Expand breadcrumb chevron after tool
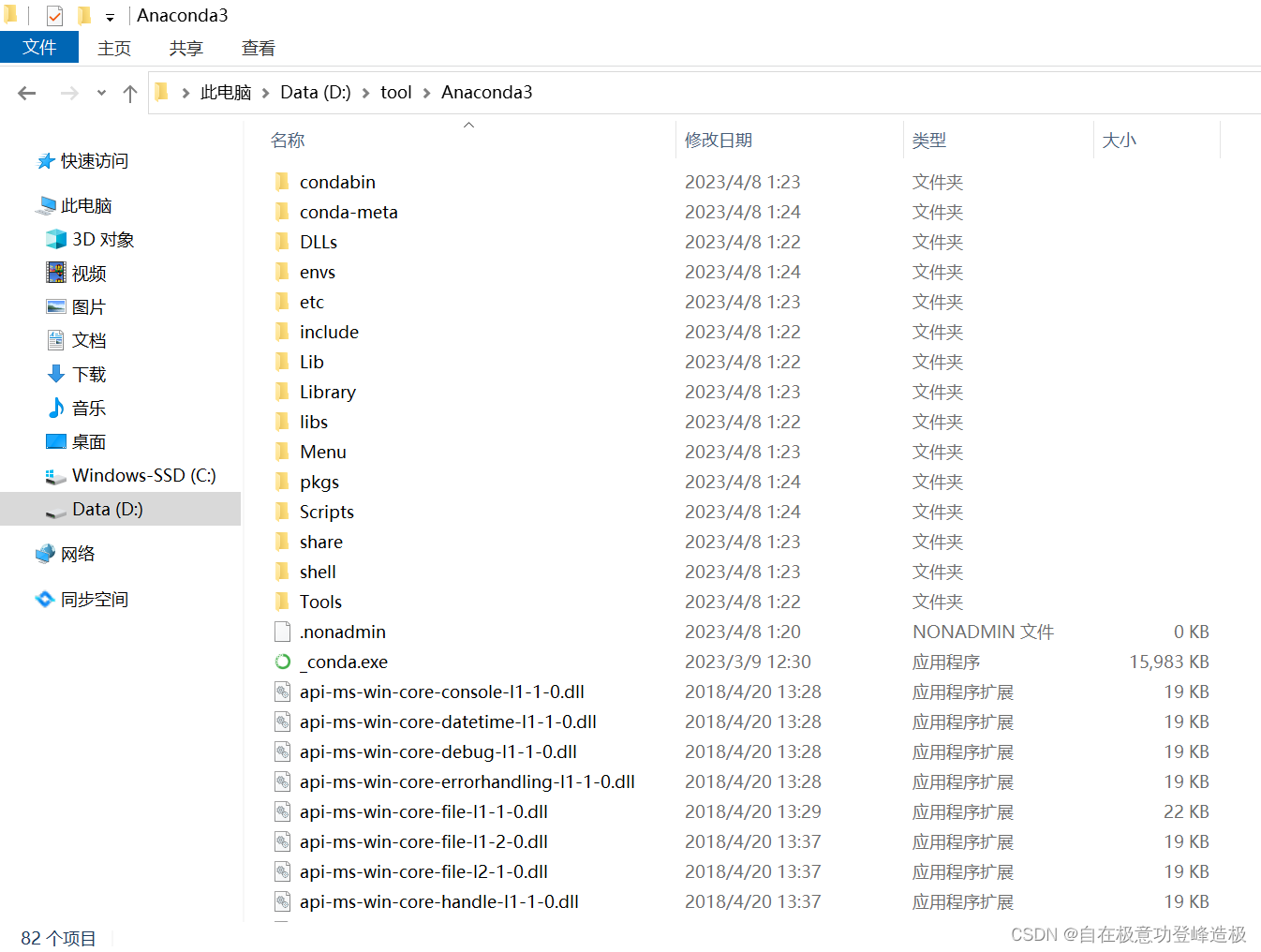This screenshot has width=1261, height=952. point(427,93)
